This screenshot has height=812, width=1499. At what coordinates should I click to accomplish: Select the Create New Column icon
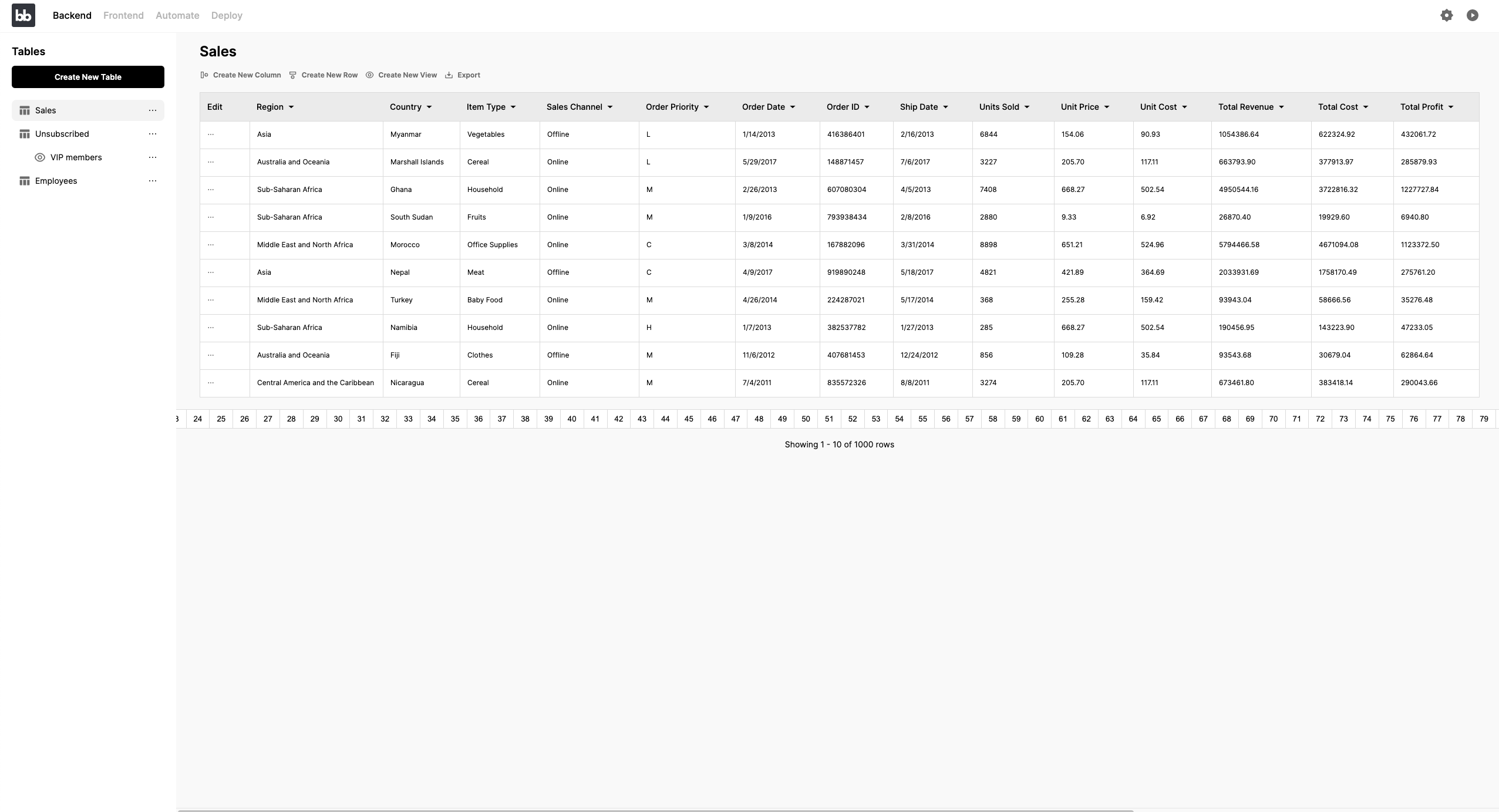coord(204,75)
